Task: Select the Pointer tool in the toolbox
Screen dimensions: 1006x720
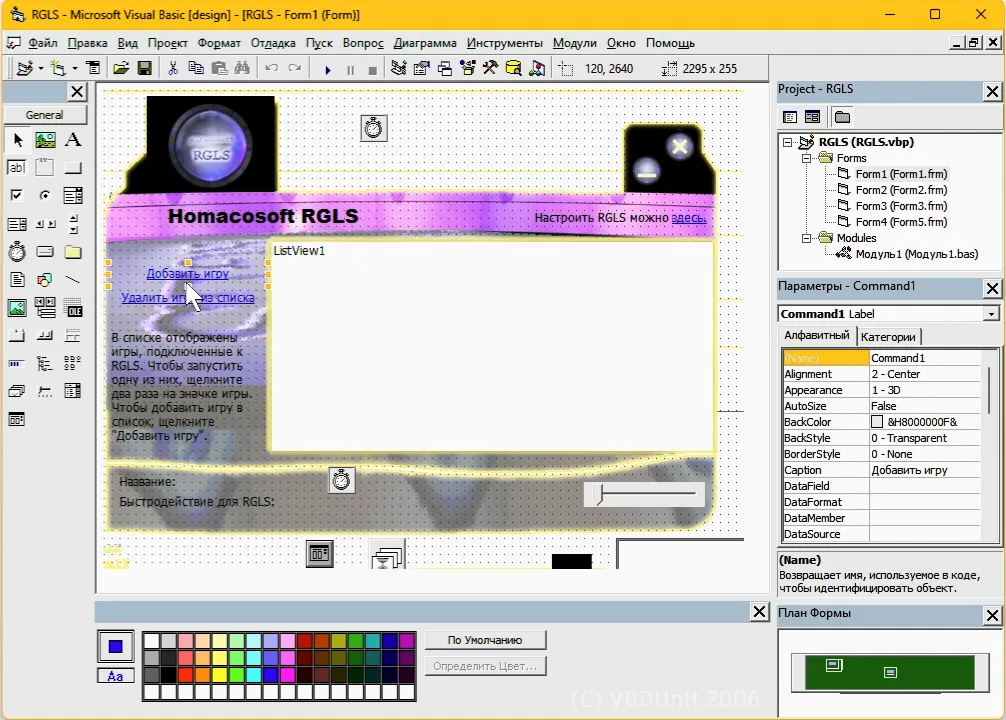Action: click(17, 140)
